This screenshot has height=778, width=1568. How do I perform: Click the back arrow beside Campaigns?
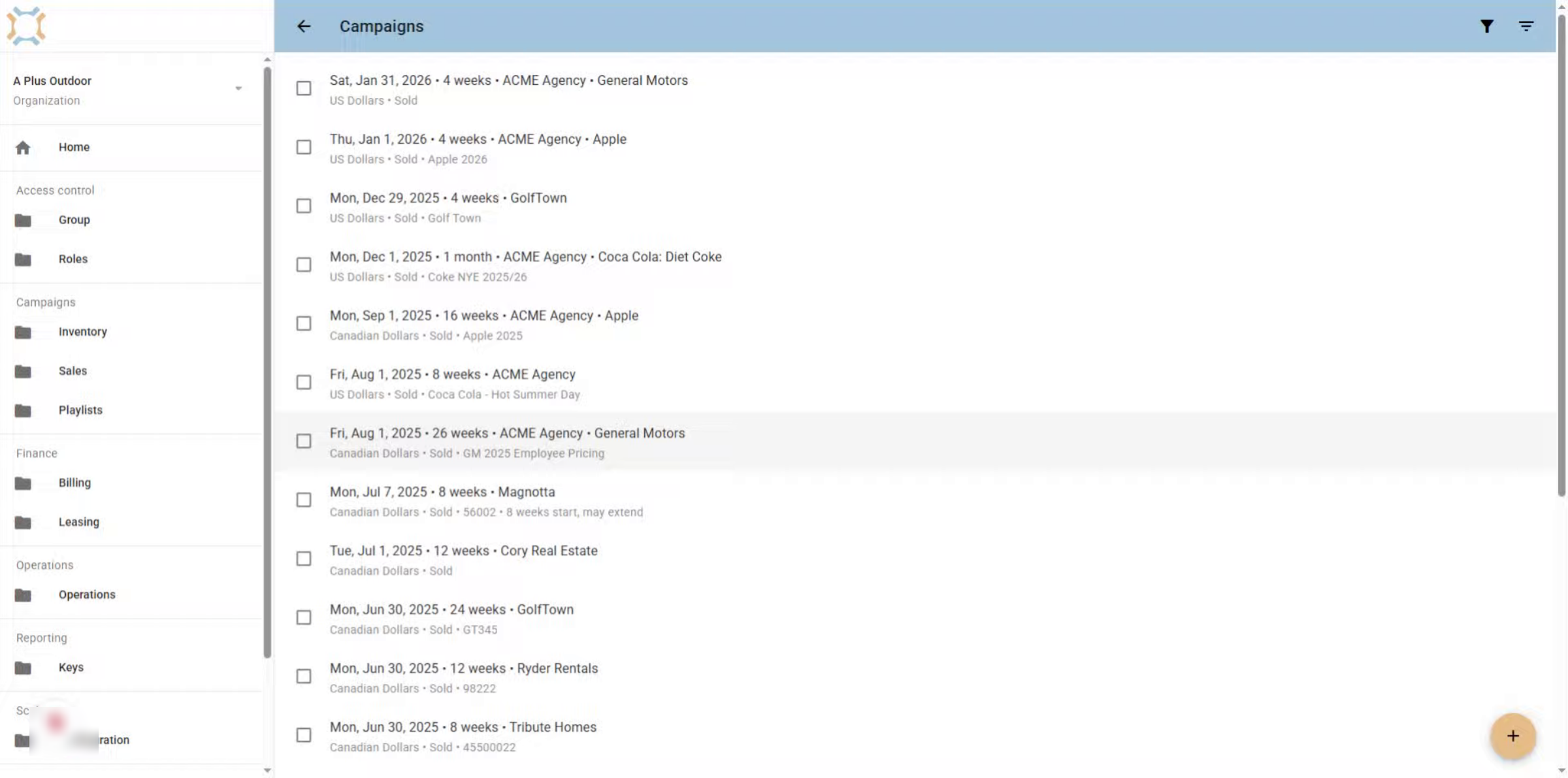click(x=304, y=26)
